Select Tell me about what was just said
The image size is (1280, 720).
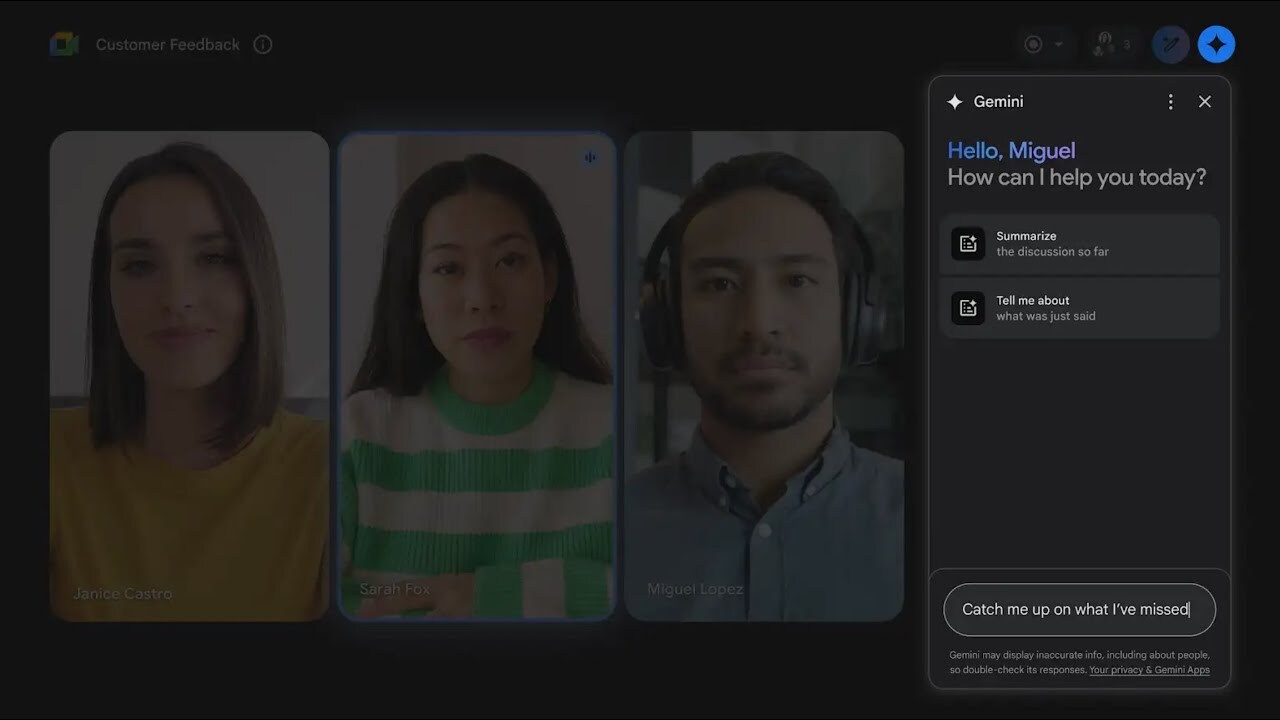tap(1079, 308)
